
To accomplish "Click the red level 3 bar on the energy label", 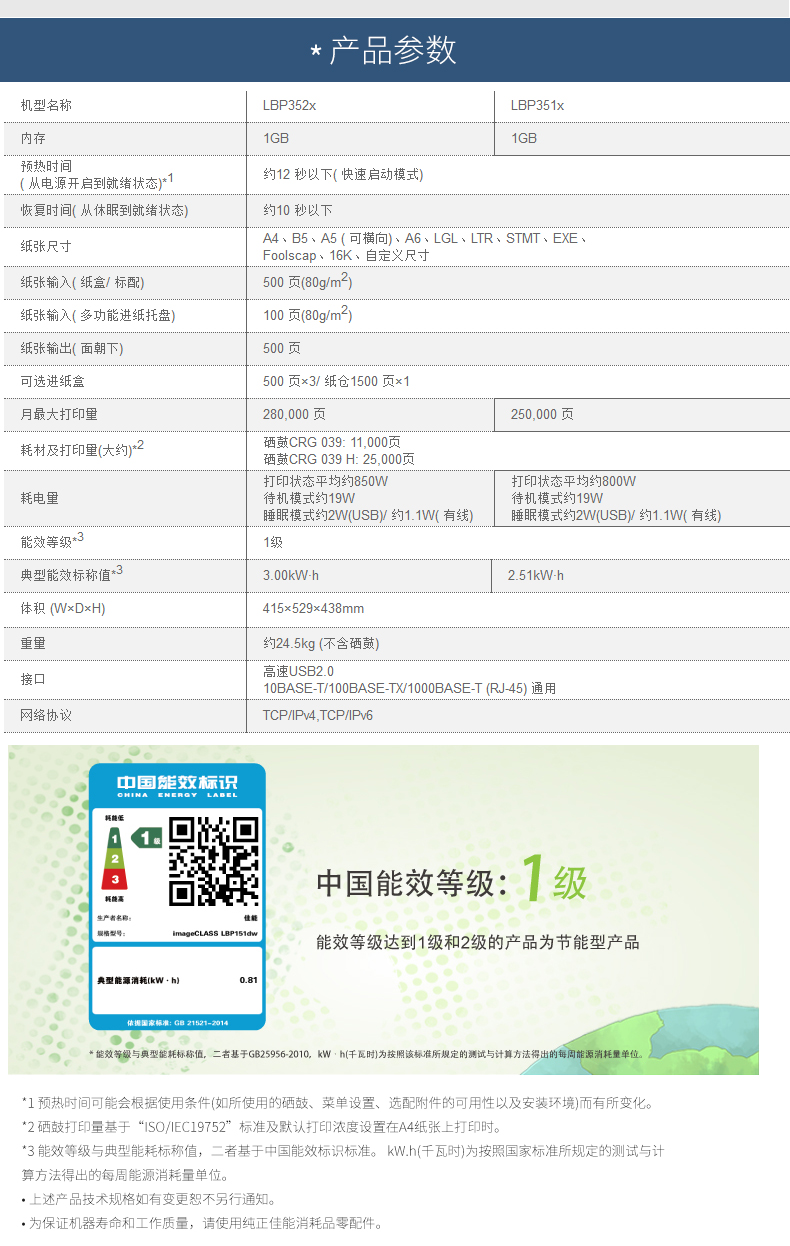I will coord(116,879).
